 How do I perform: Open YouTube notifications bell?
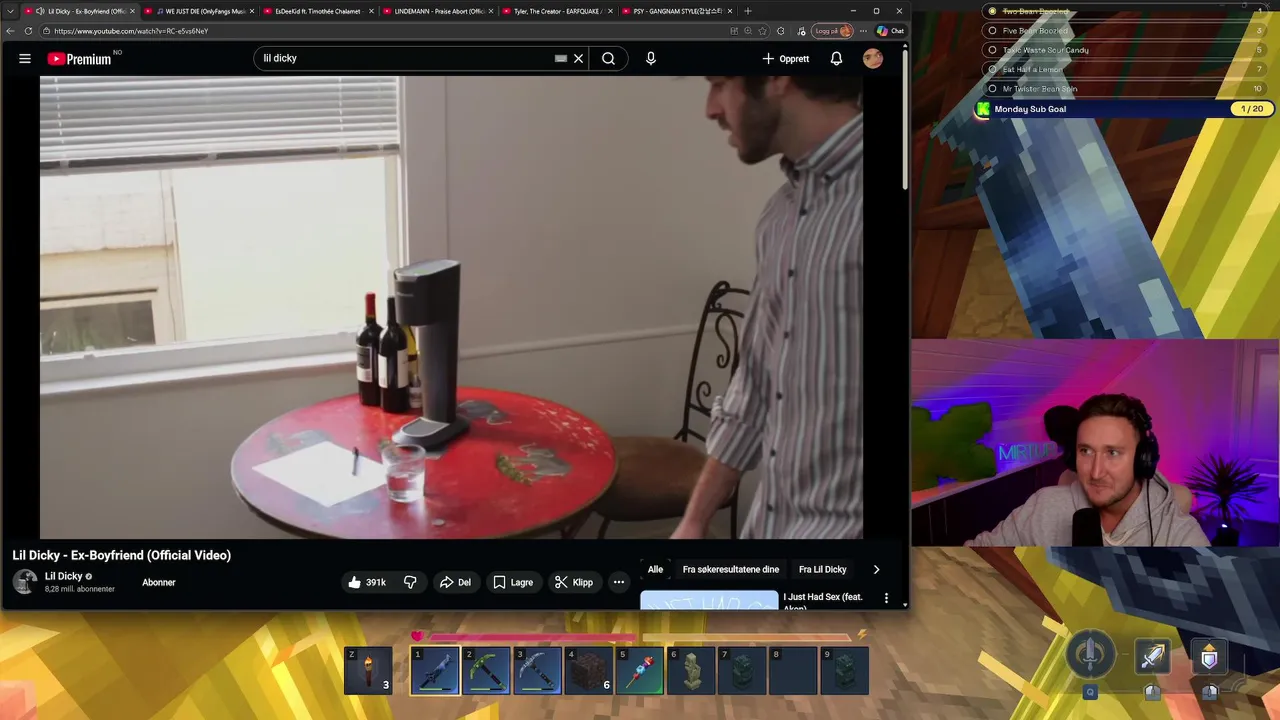click(836, 59)
